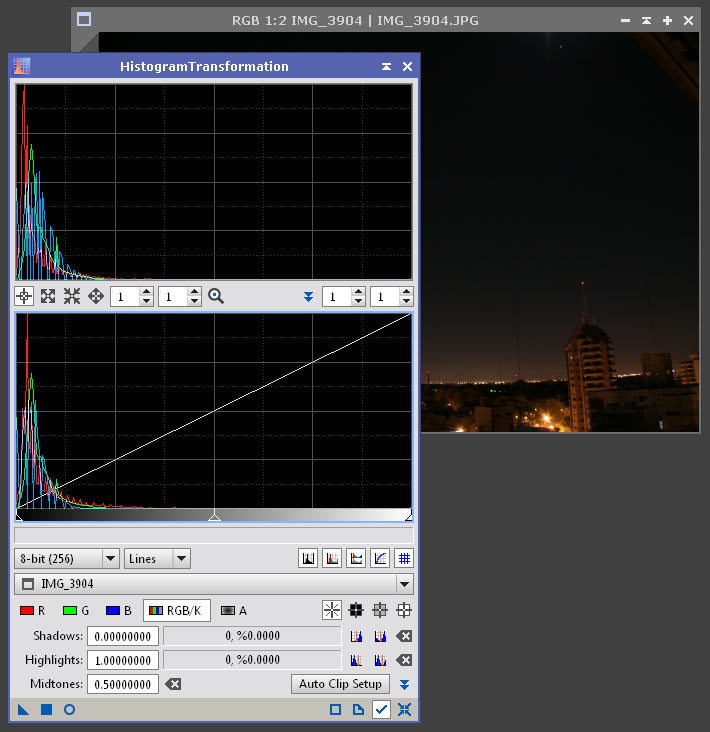710x732 pixels.
Task: Click the Highlights value input field
Action: [x=123, y=661]
